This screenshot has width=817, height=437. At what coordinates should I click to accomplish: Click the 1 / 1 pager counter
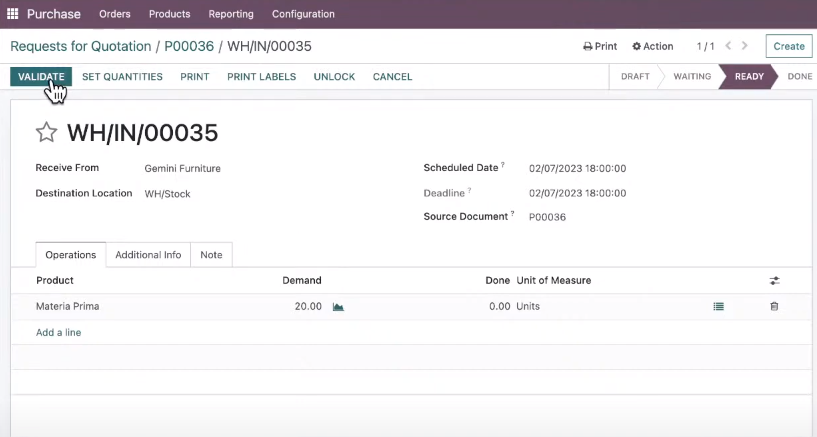pos(705,46)
